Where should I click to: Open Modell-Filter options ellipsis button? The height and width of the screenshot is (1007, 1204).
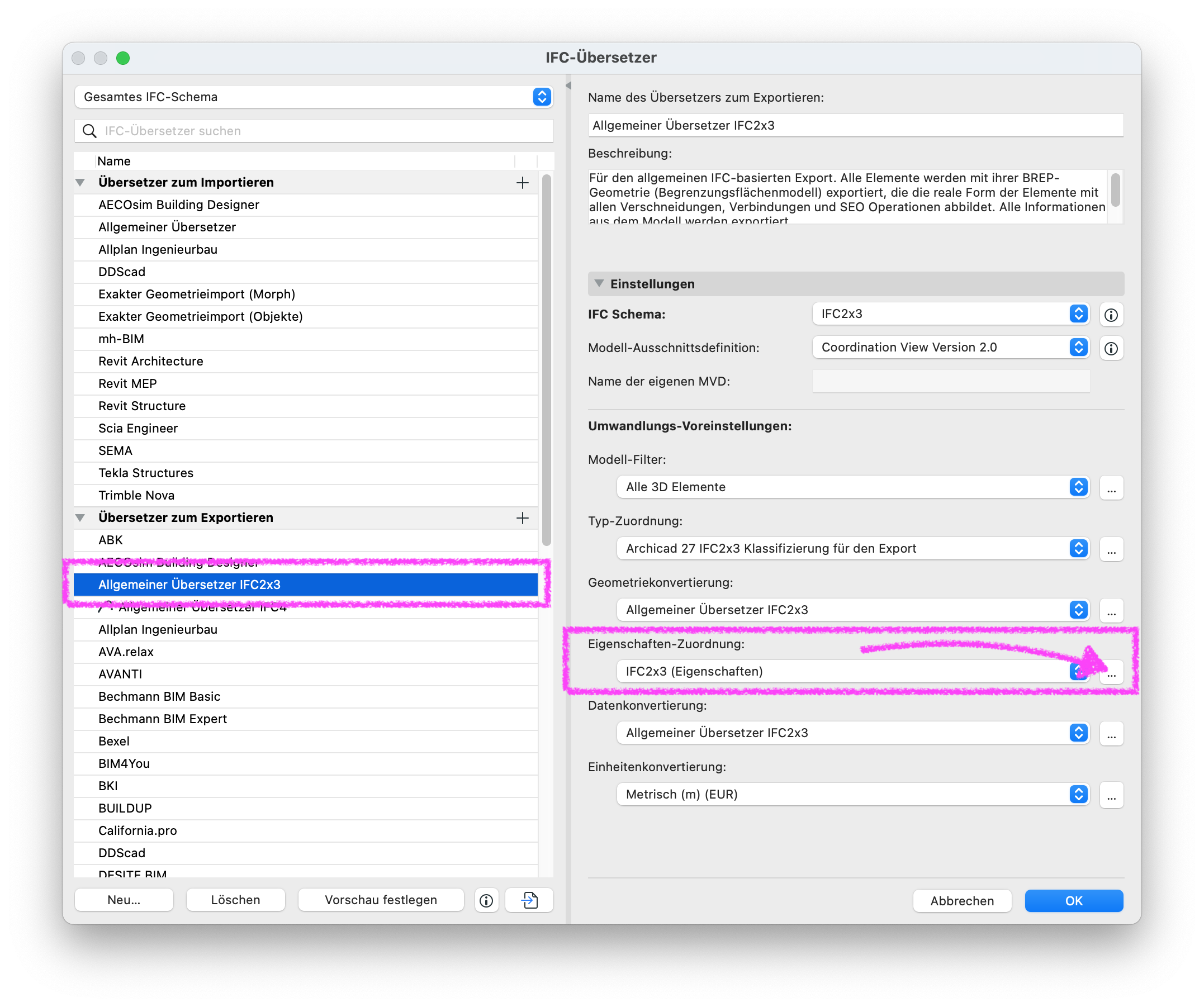[1111, 488]
